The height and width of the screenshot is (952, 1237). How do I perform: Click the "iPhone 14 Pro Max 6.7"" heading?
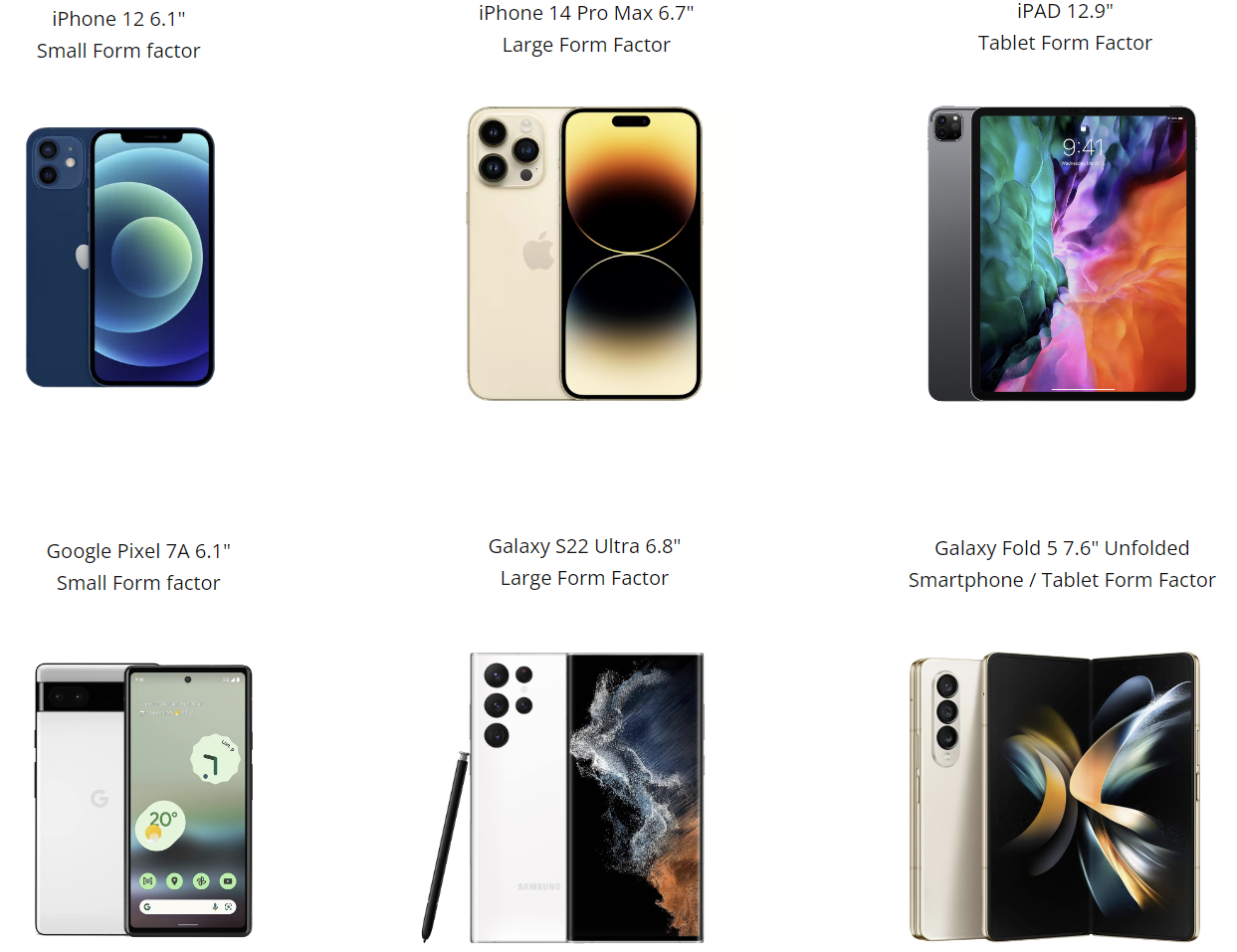click(x=586, y=13)
